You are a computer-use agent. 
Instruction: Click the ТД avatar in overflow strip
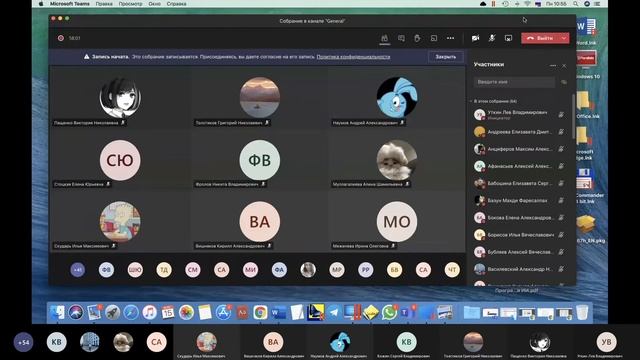[x=164, y=270]
